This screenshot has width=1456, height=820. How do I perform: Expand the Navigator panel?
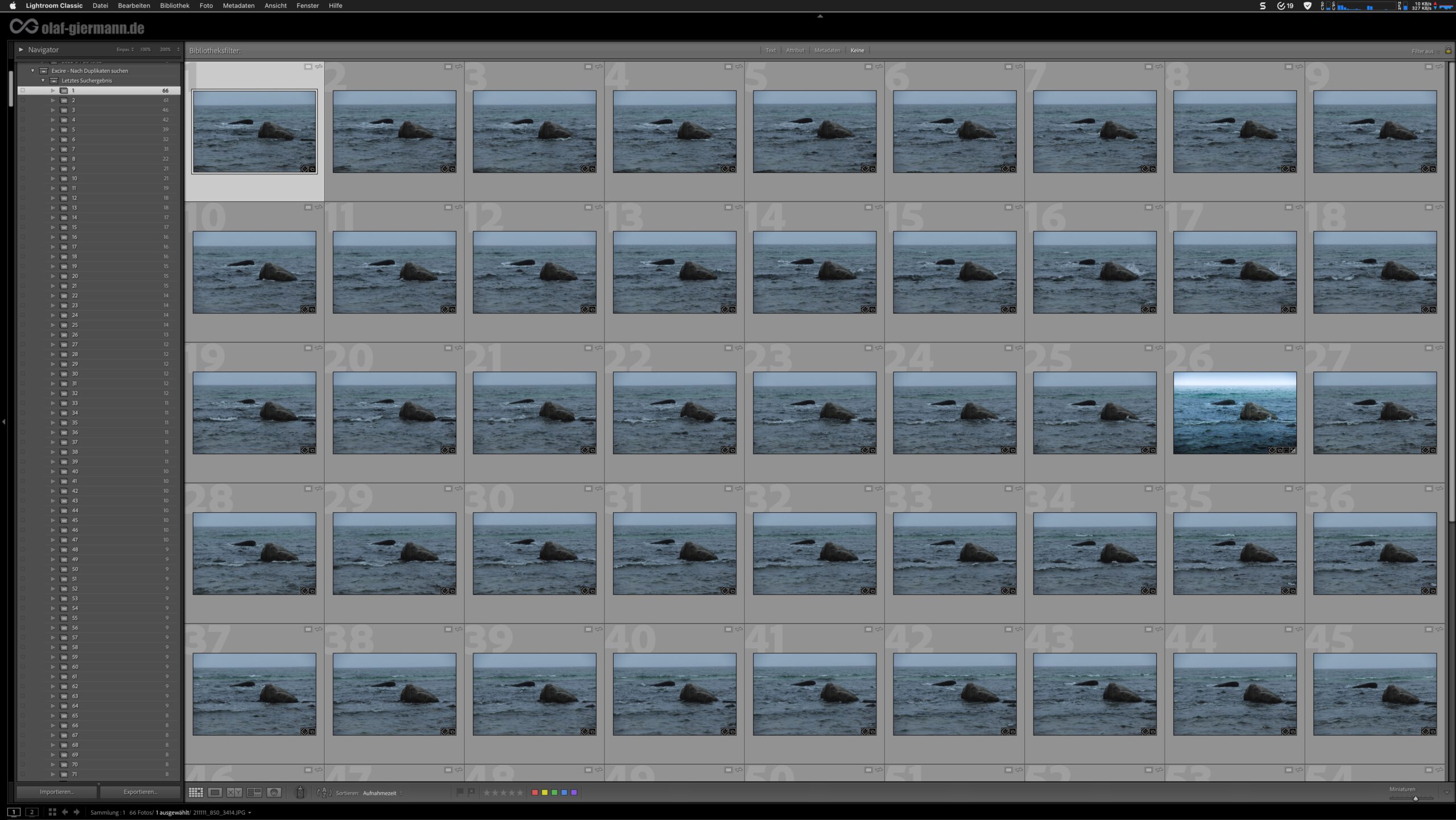pos(21,50)
